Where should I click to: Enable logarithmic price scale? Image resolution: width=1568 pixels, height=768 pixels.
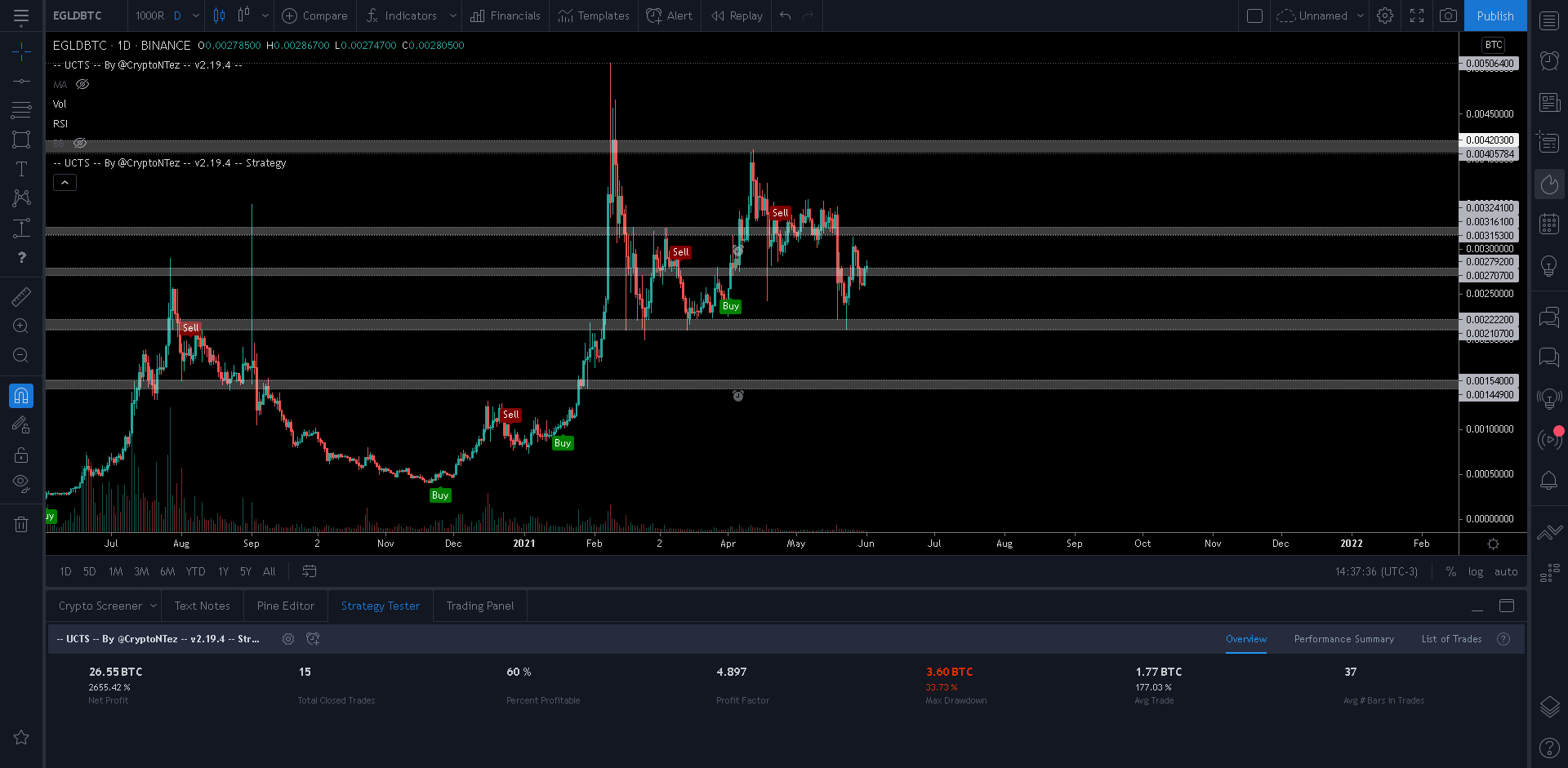click(1475, 571)
